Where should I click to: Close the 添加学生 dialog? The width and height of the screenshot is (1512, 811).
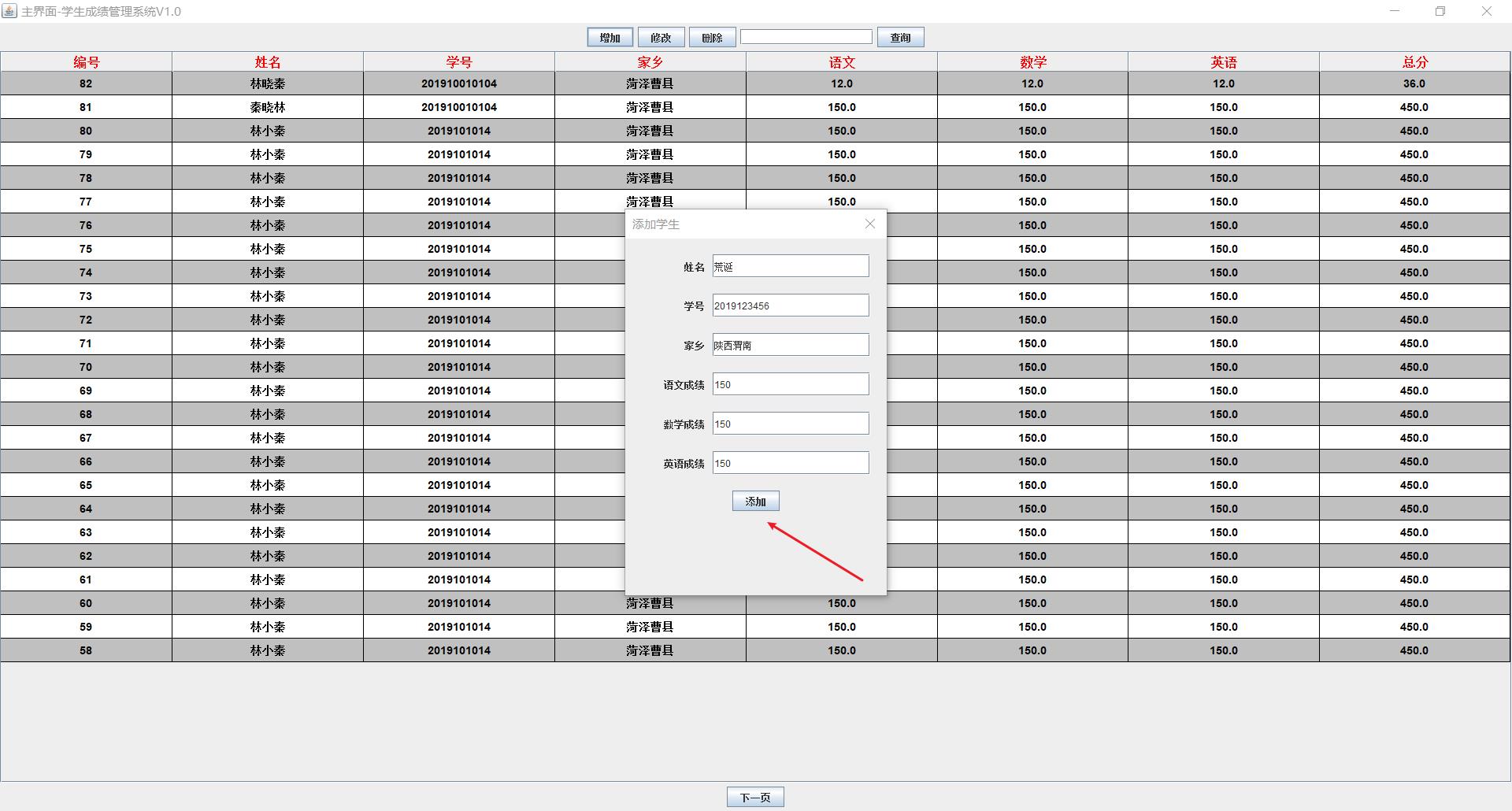click(x=870, y=224)
